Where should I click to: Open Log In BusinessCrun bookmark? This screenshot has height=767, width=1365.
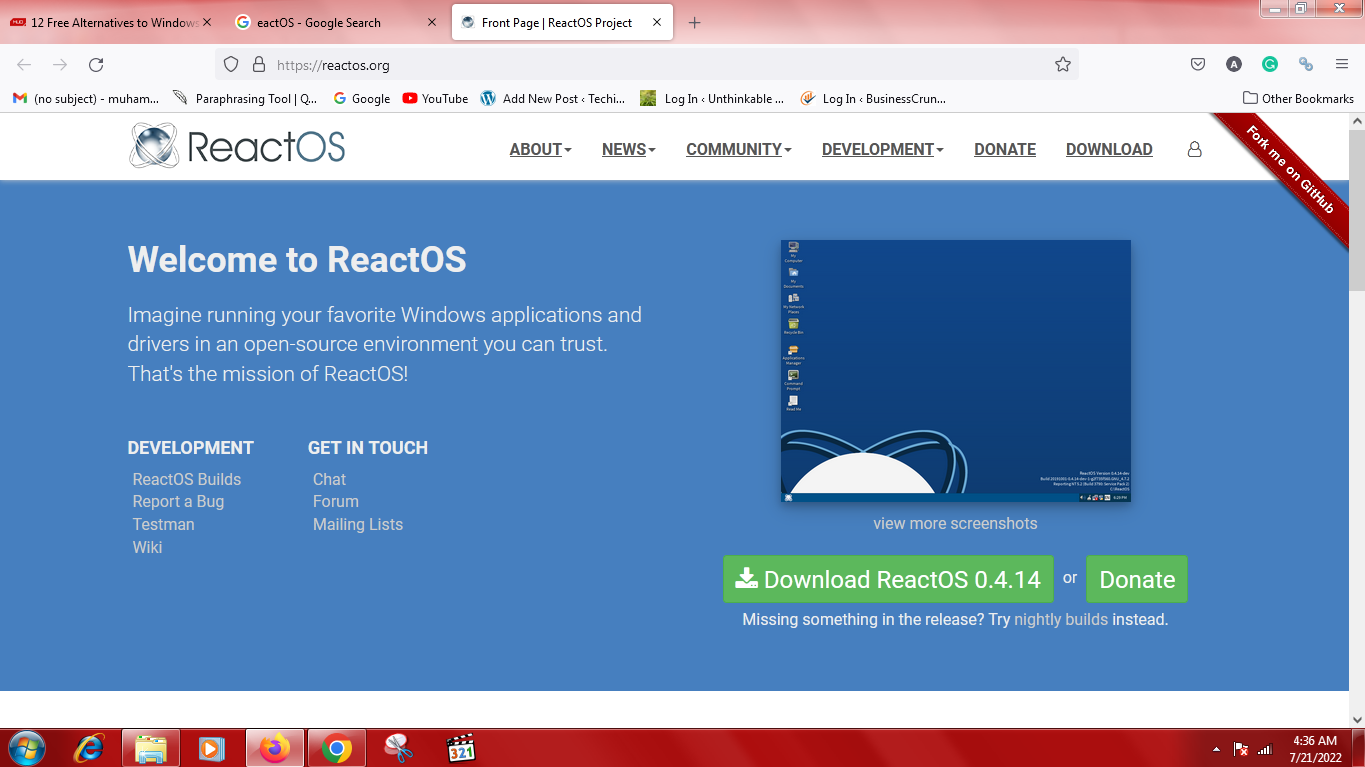pos(873,98)
